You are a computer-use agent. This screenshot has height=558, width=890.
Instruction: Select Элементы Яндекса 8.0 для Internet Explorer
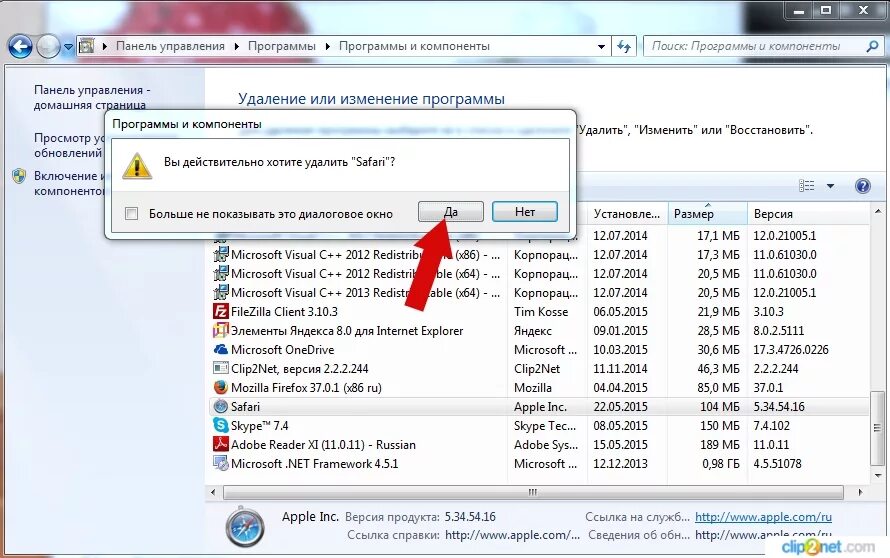pyautogui.click(x=347, y=330)
